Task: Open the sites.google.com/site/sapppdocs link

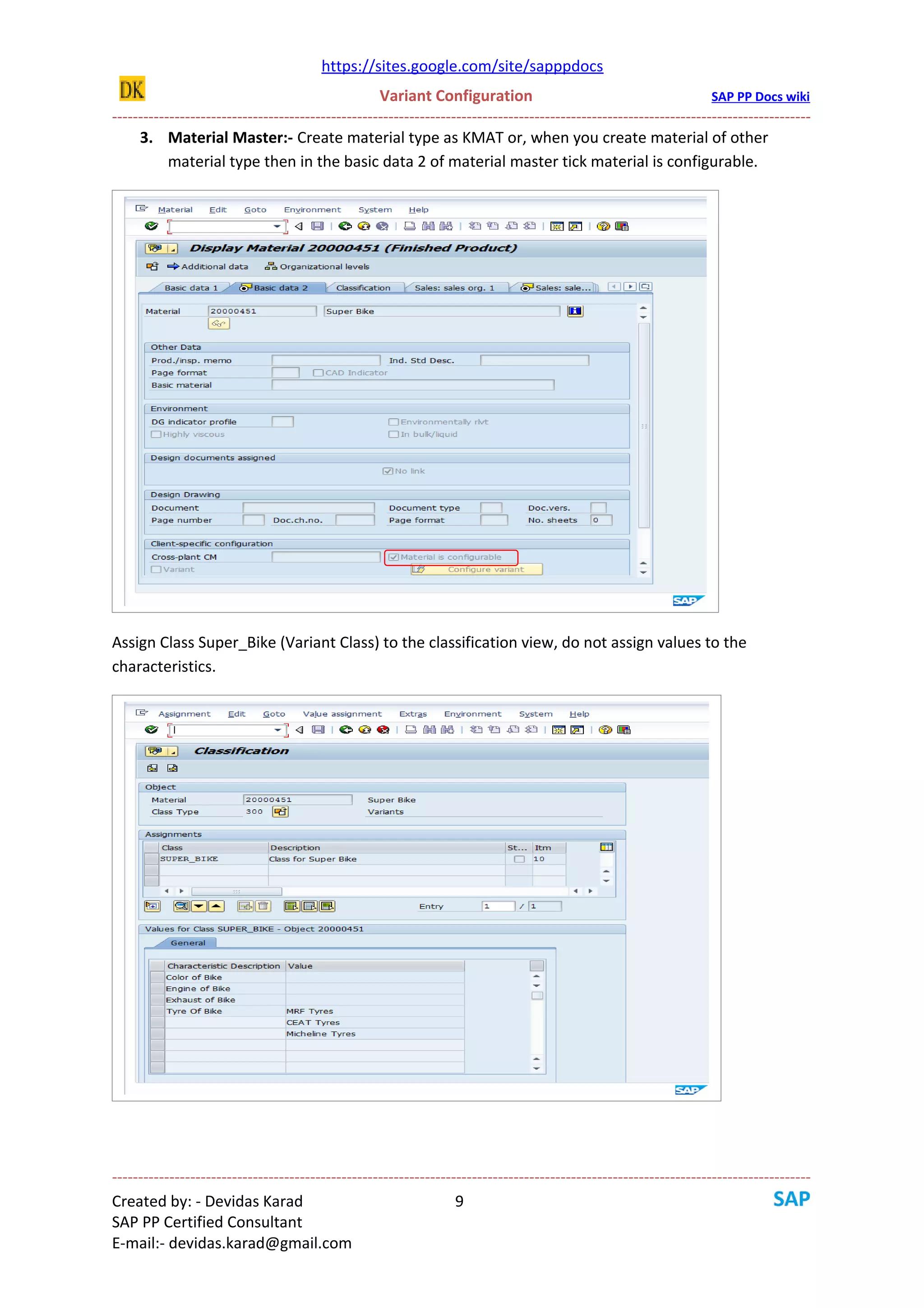Action: [x=462, y=66]
